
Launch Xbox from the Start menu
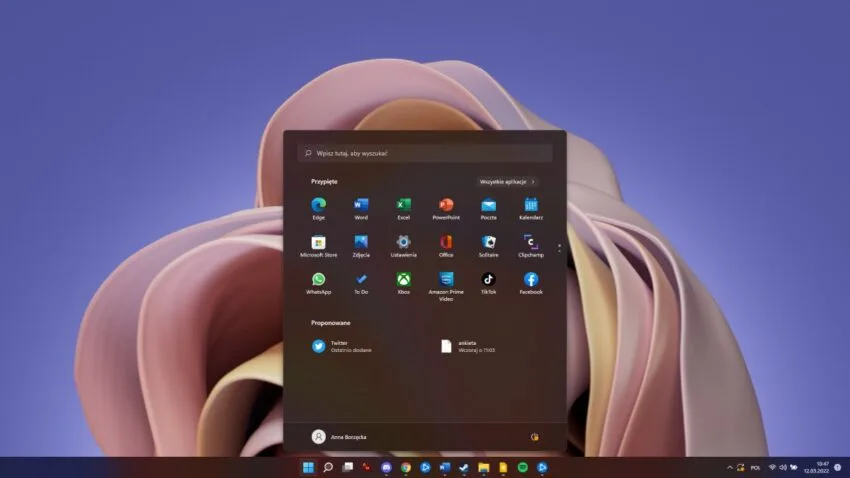(403, 283)
